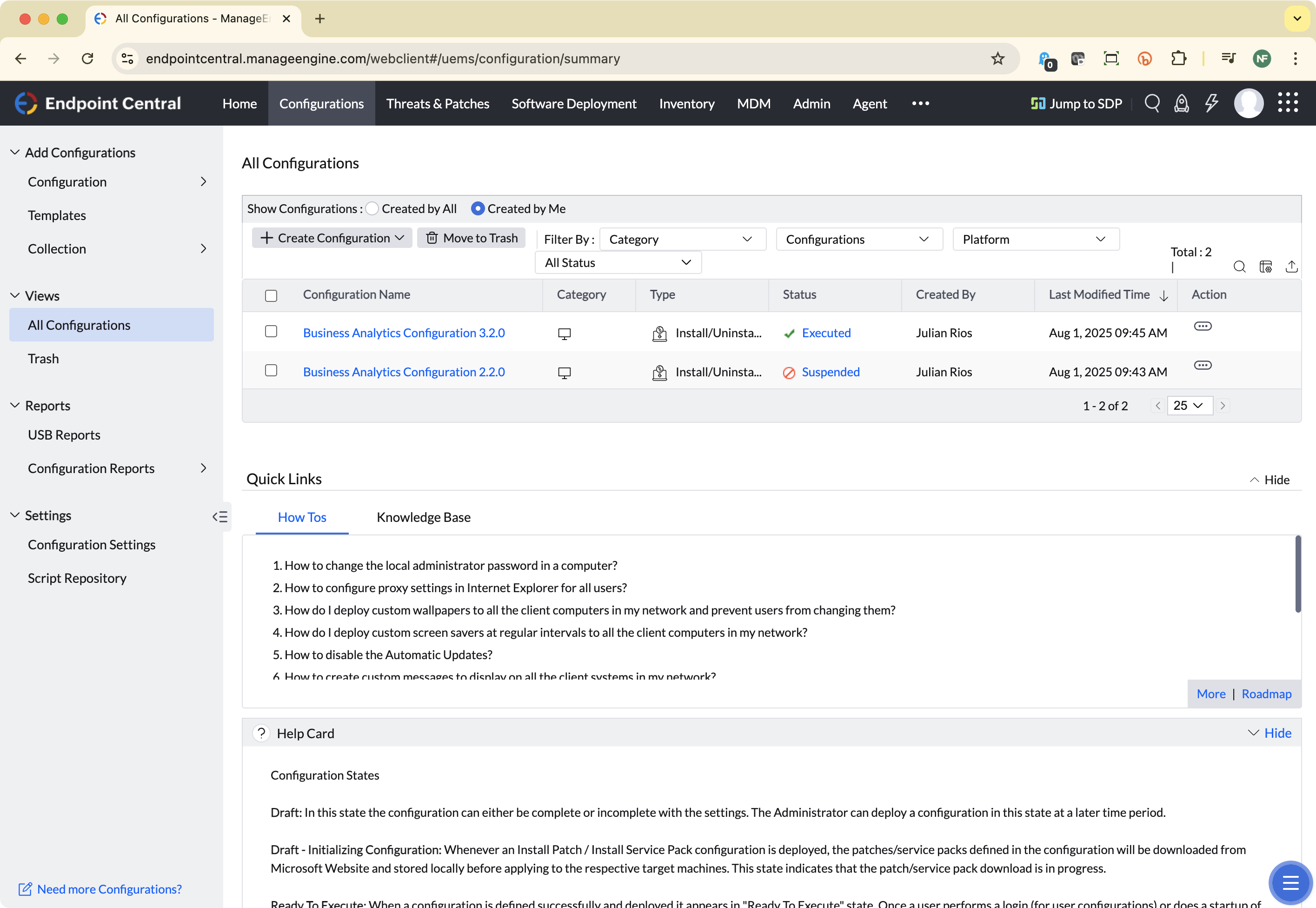Open the apps grid icon in header
Image resolution: width=1316 pixels, height=908 pixels.
coord(1288,103)
